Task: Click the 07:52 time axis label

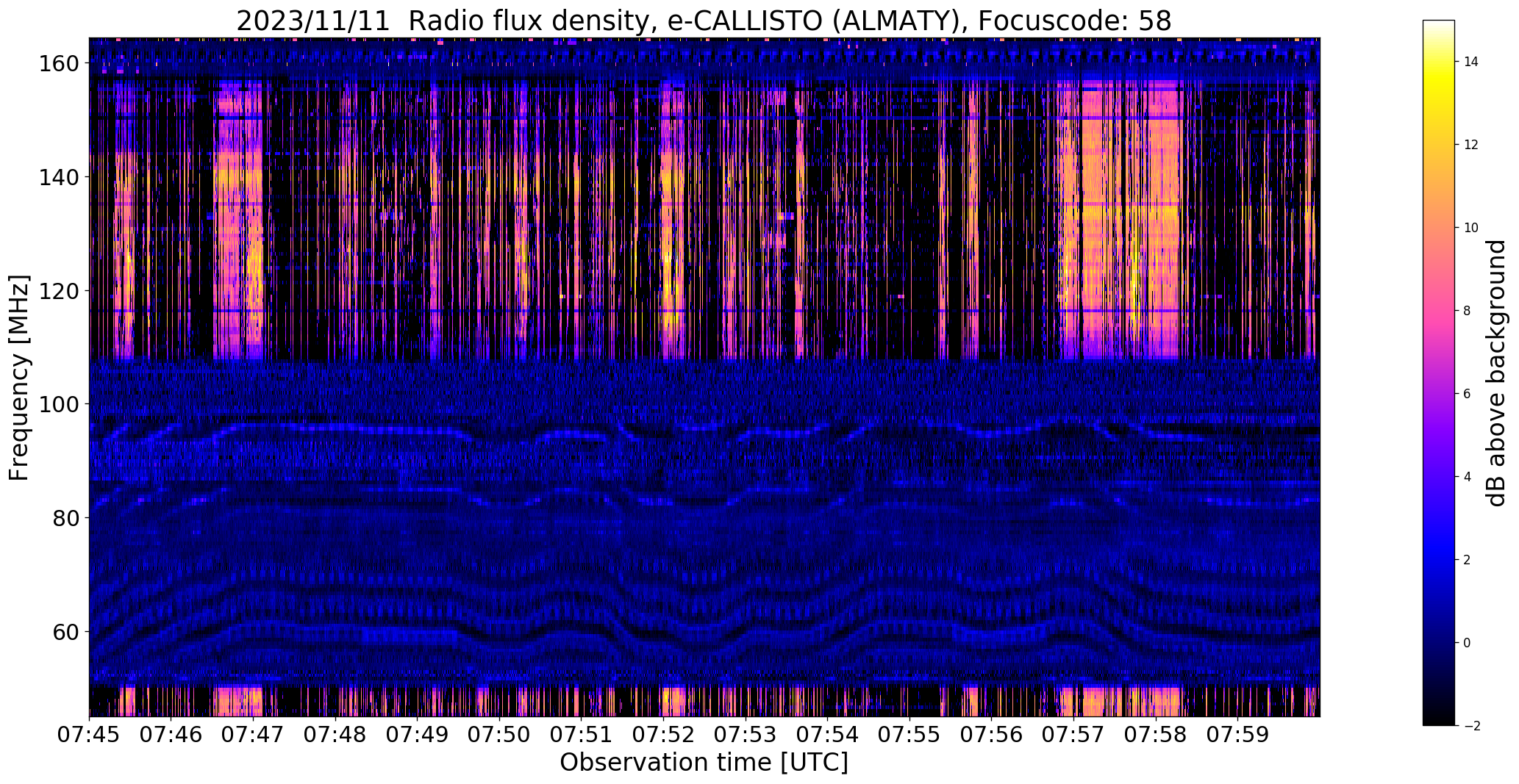Action: click(x=663, y=734)
